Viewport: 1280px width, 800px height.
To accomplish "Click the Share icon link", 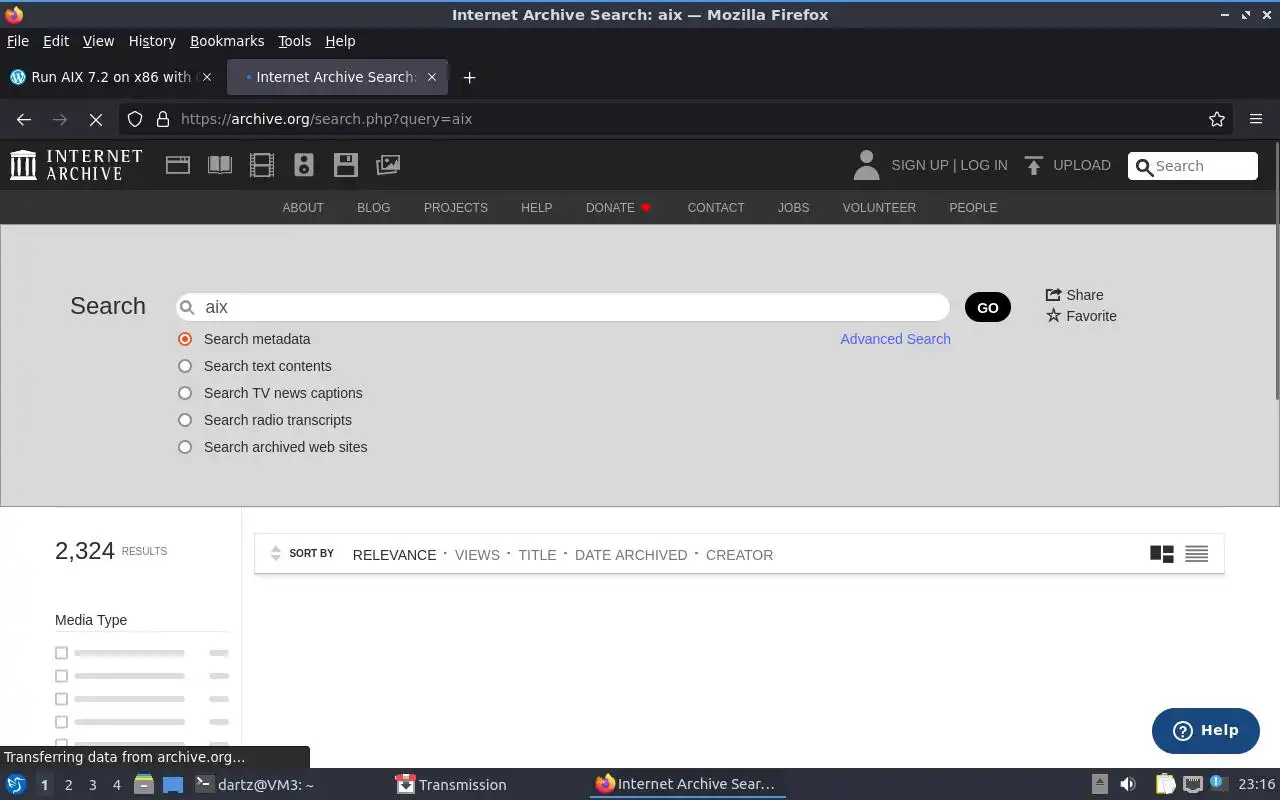I will point(1074,295).
